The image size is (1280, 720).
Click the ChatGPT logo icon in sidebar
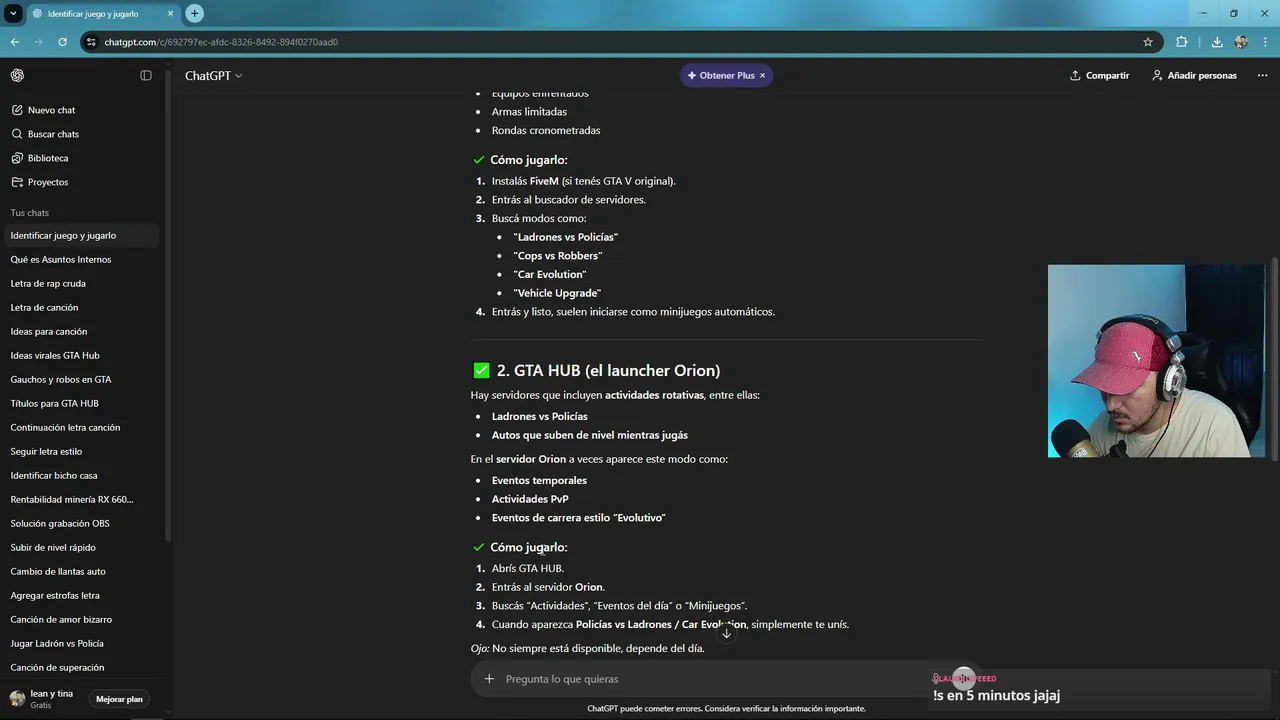point(17,76)
